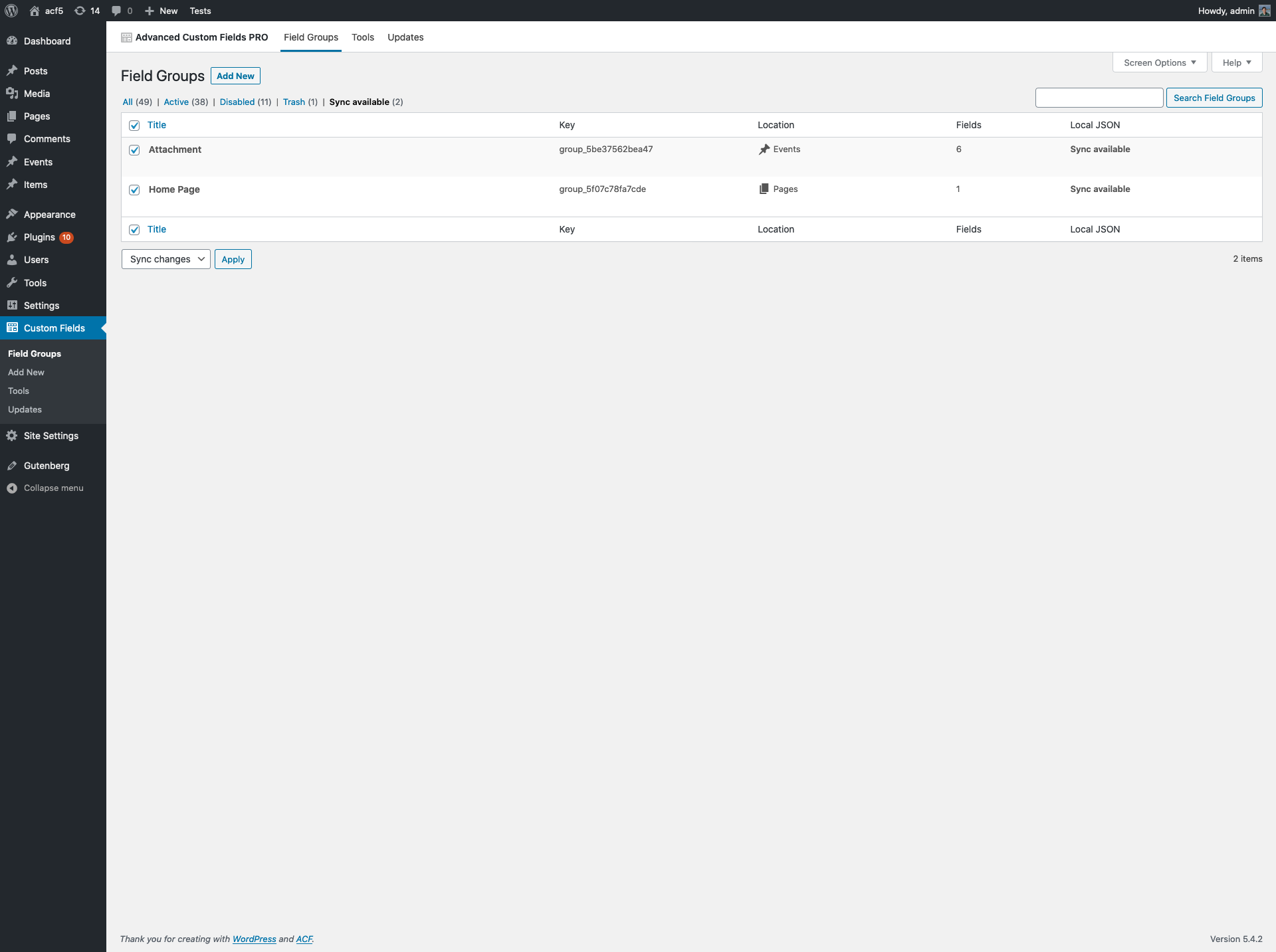Select the Disabled filter view
This screenshot has height=952, width=1276.
[x=237, y=102]
